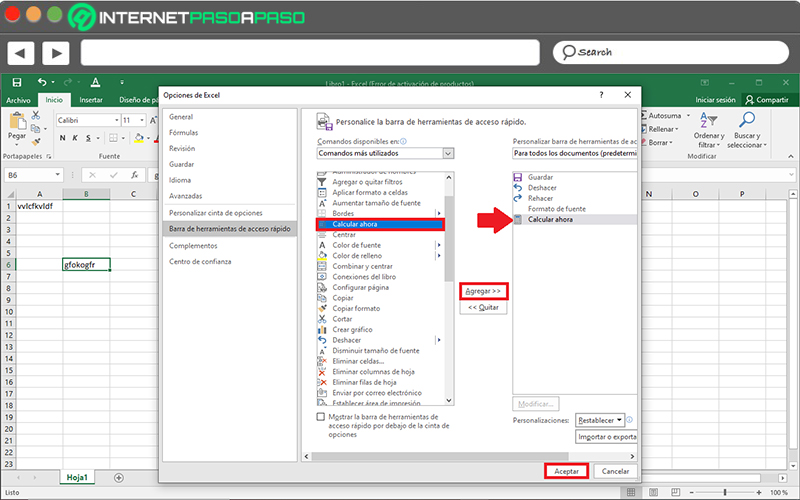Click the Save icon in quick access toolbar
This screenshot has width=800, height=500.
pos(15,82)
